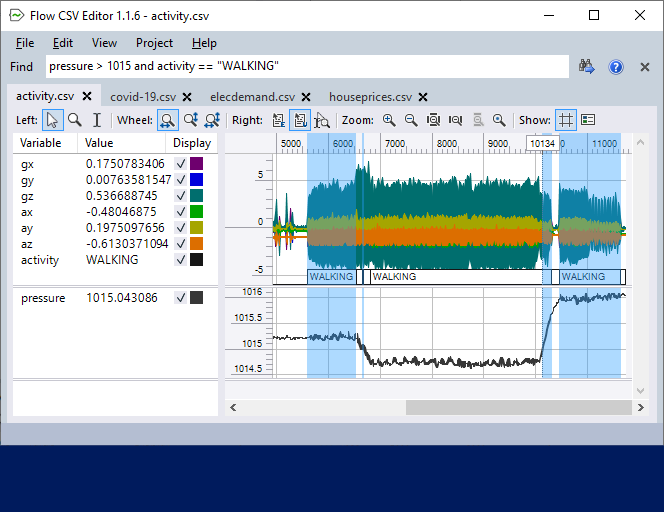
Task: Click the greyed zoom fit vertical icon
Action: click(x=478, y=120)
